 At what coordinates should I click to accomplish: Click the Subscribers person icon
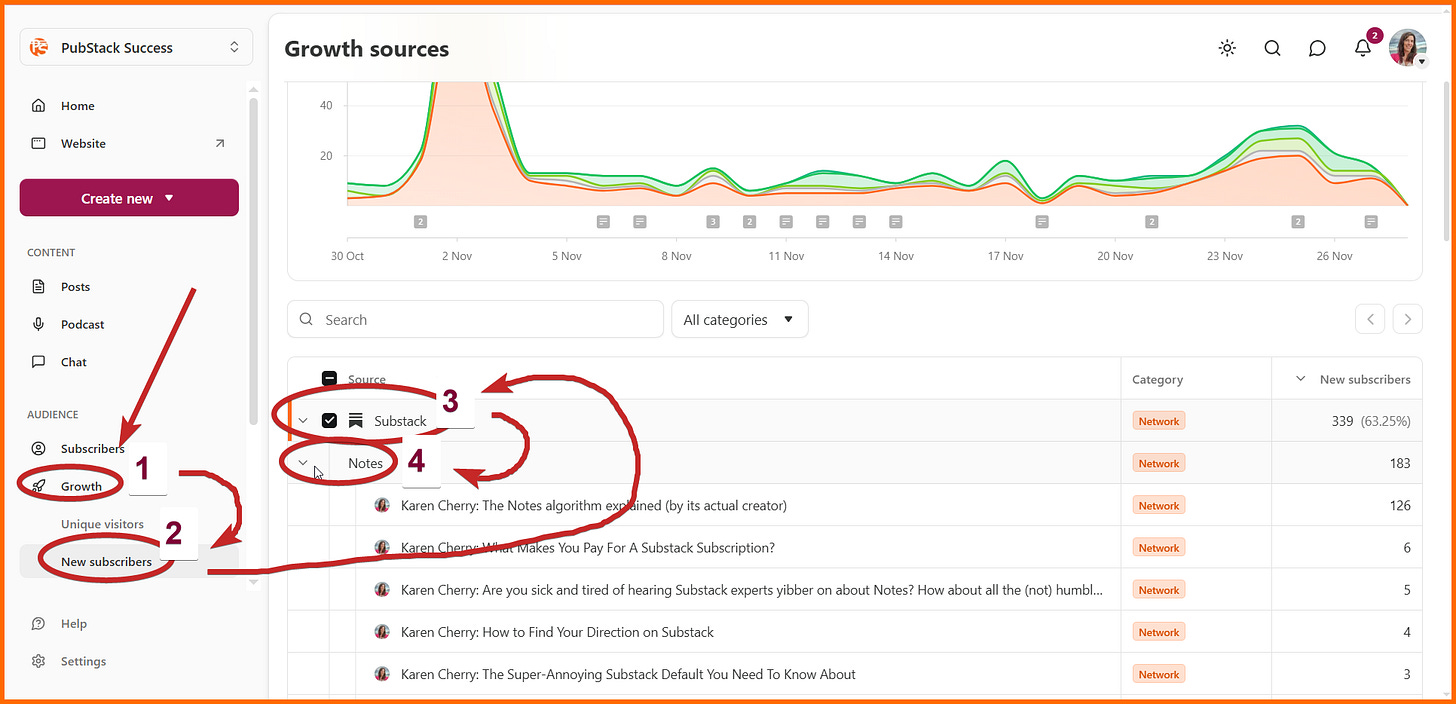coord(38,449)
